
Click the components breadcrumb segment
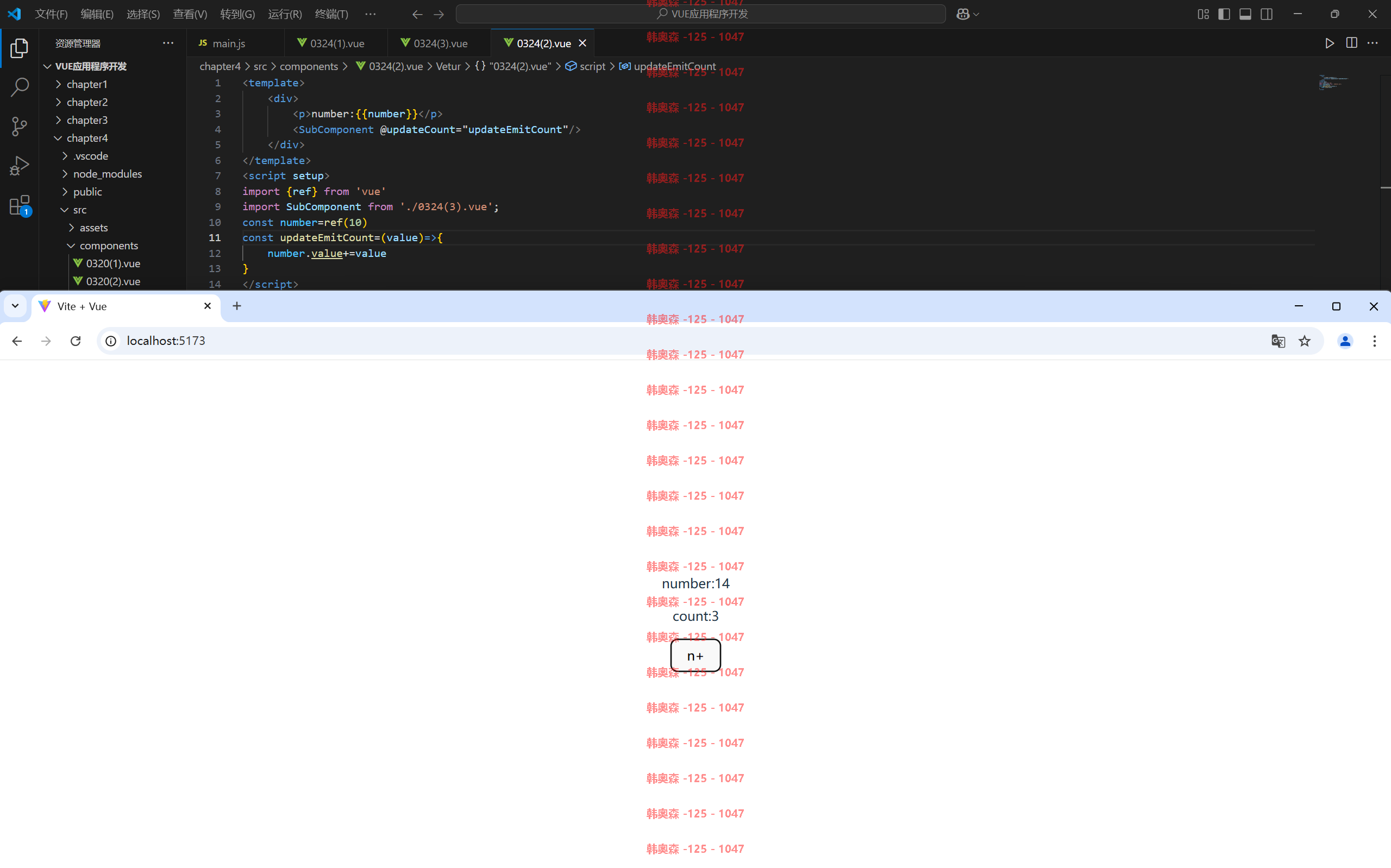[308, 67]
